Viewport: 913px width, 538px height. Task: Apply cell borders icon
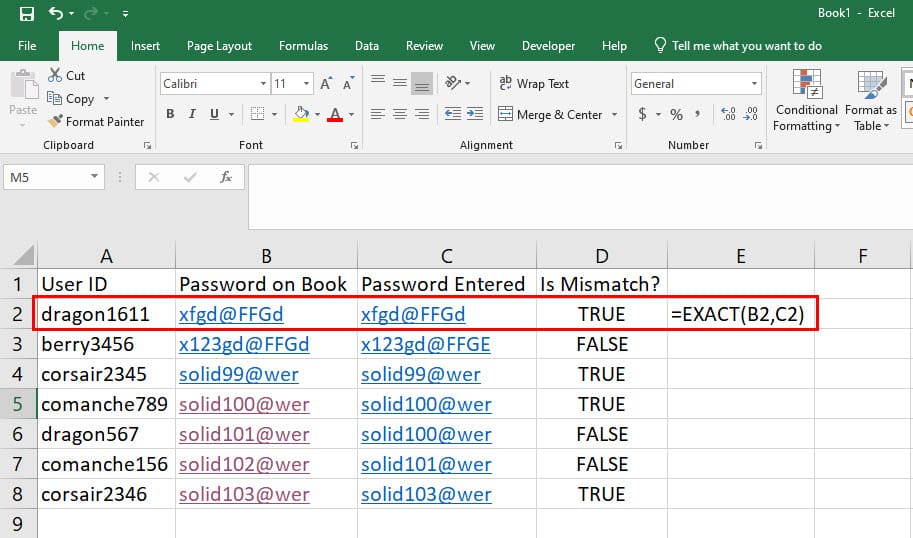(x=257, y=114)
